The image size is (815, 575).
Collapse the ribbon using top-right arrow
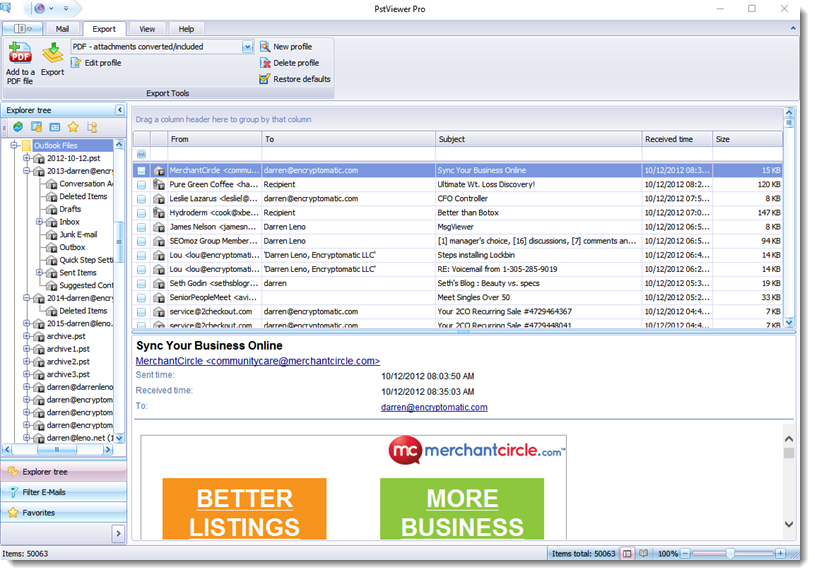coord(793,29)
